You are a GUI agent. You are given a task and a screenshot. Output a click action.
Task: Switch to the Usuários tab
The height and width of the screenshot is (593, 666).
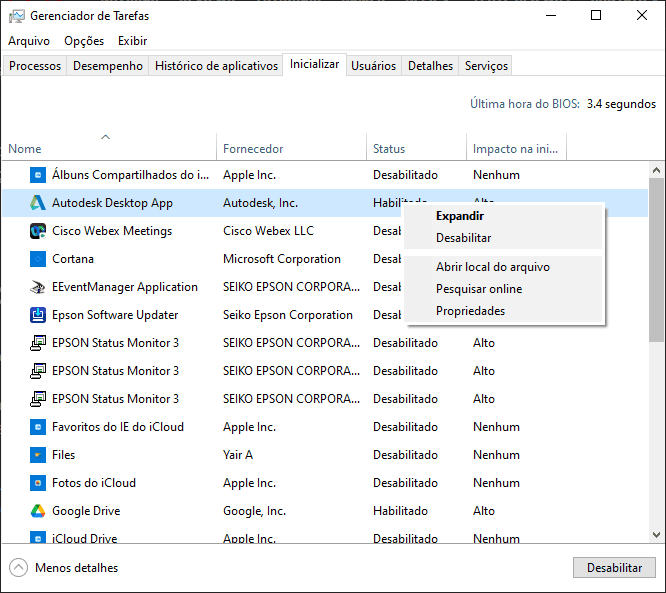pos(373,66)
